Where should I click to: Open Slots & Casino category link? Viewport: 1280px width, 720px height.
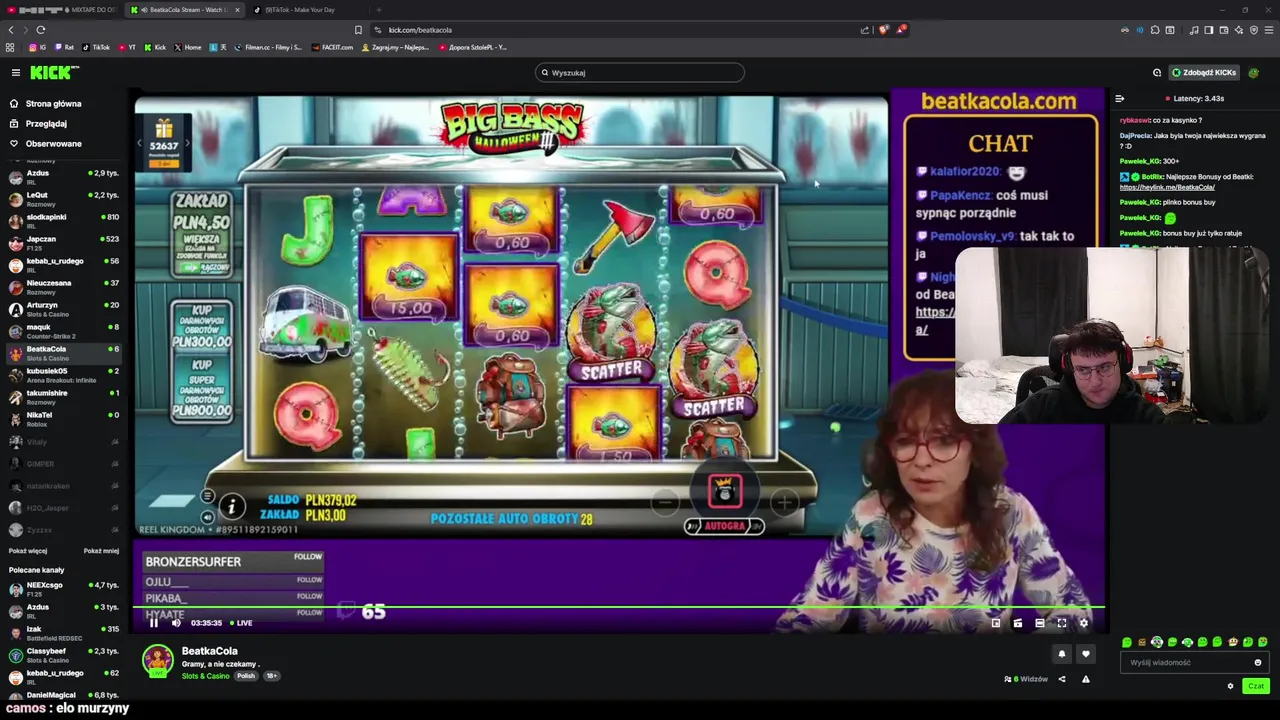(205, 676)
